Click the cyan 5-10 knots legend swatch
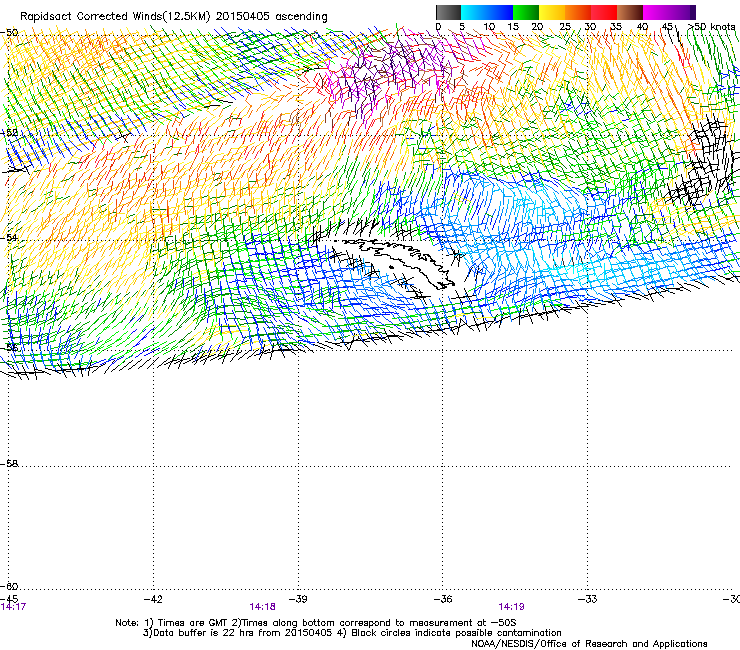This screenshot has width=740, height=650. pos(474,12)
